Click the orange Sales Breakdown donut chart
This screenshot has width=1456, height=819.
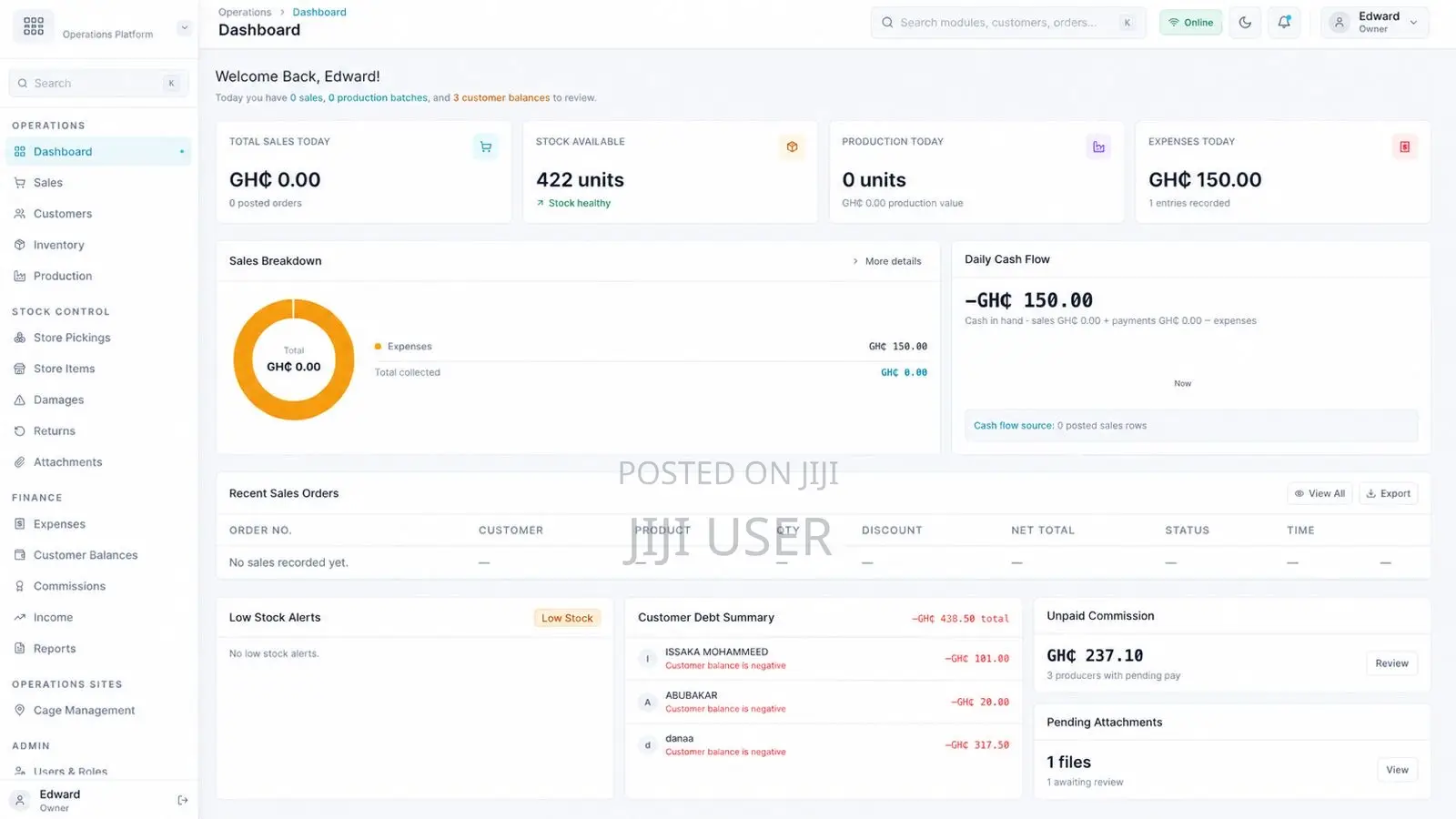(x=294, y=359)
